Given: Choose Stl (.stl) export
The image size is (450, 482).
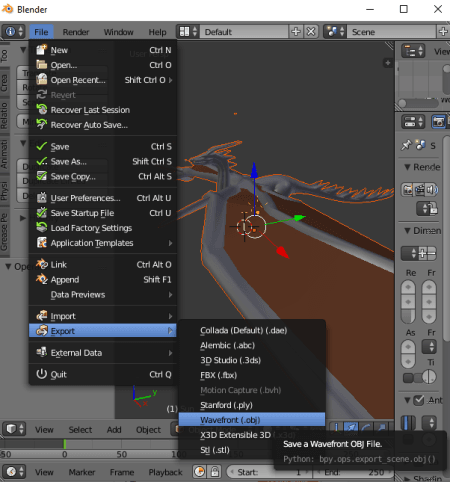Looking at the screenshot, I should (x=227, y=450).
